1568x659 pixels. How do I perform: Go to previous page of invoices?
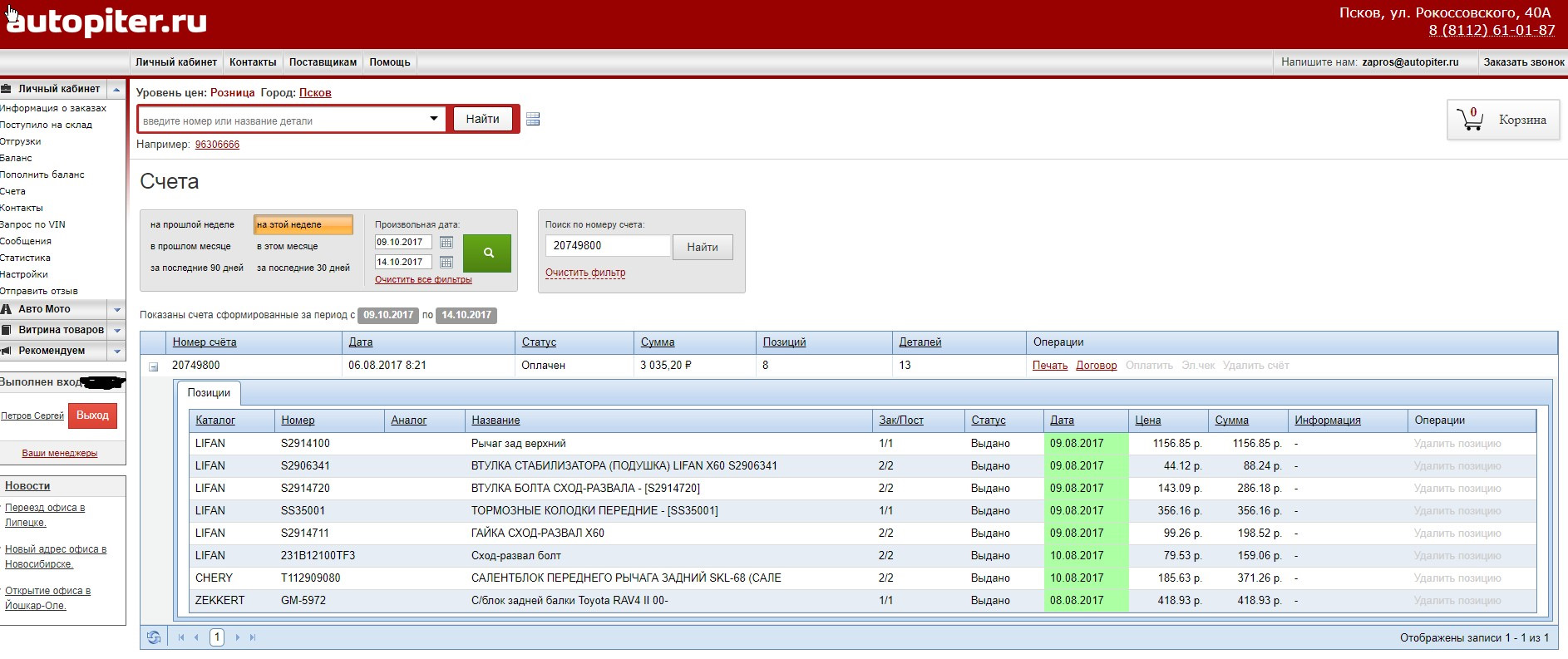pos(196,637)
